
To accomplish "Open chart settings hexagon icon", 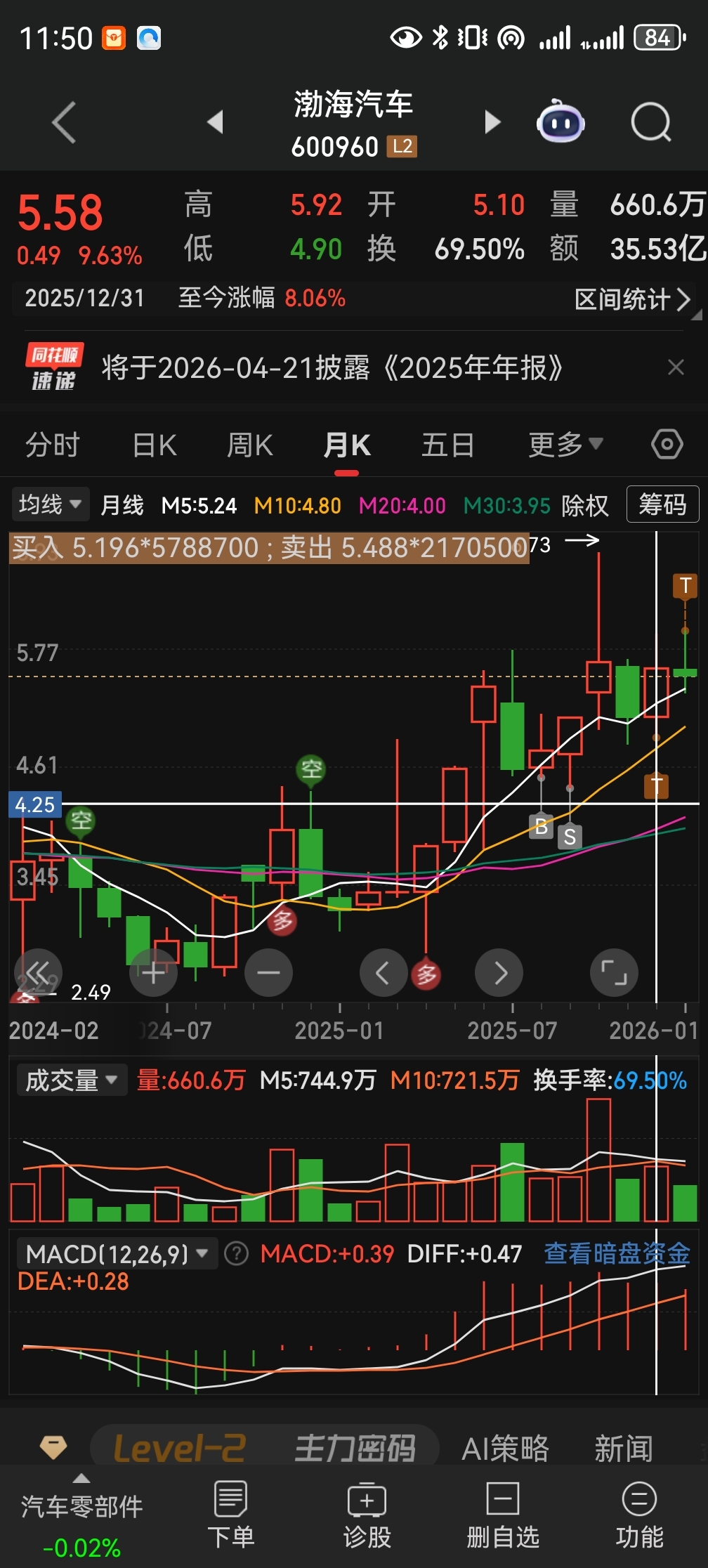I will pyautogui.click(x=667, y=444).
